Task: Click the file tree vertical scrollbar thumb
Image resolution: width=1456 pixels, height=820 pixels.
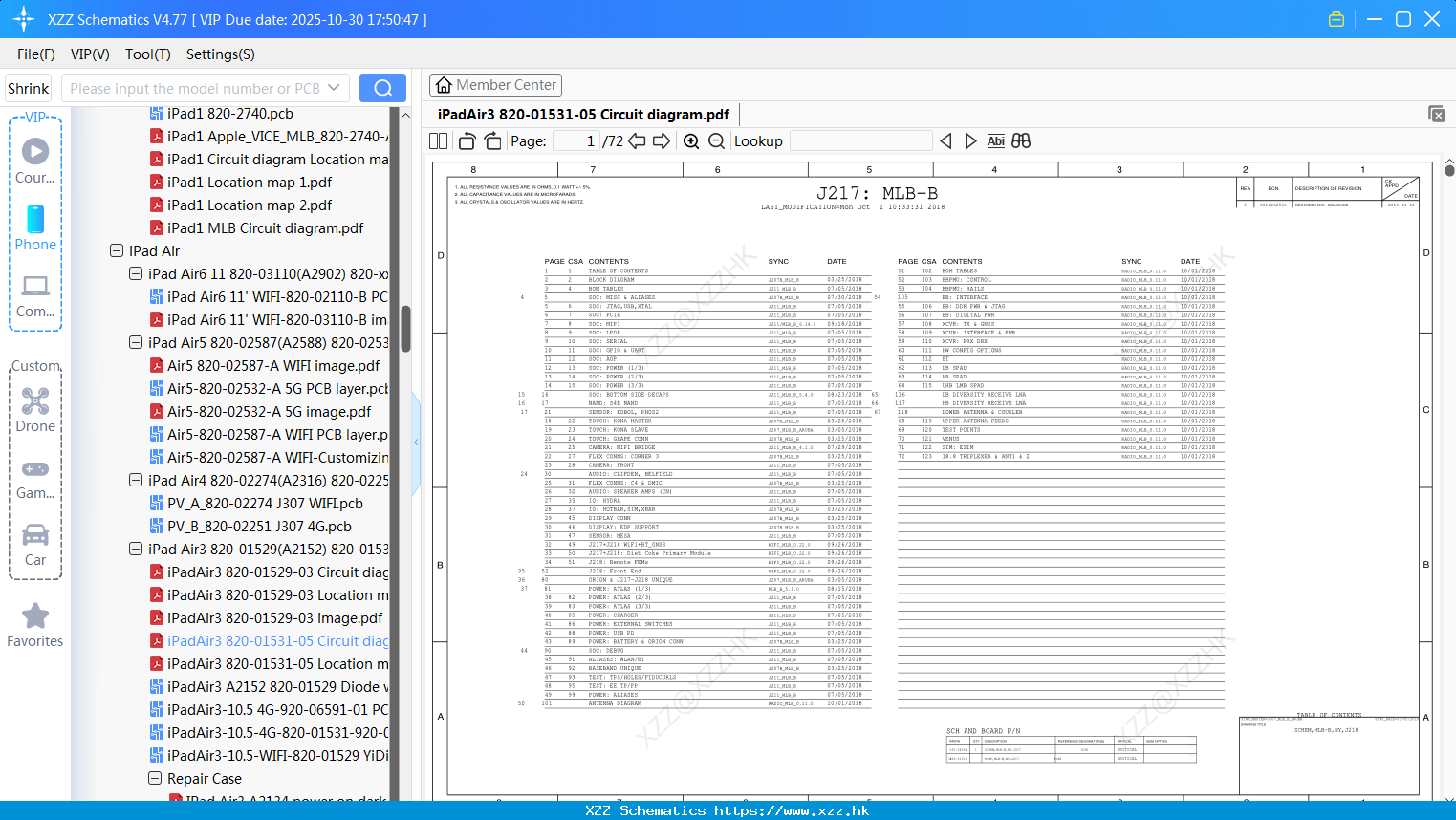Action: tap(405, 330)
